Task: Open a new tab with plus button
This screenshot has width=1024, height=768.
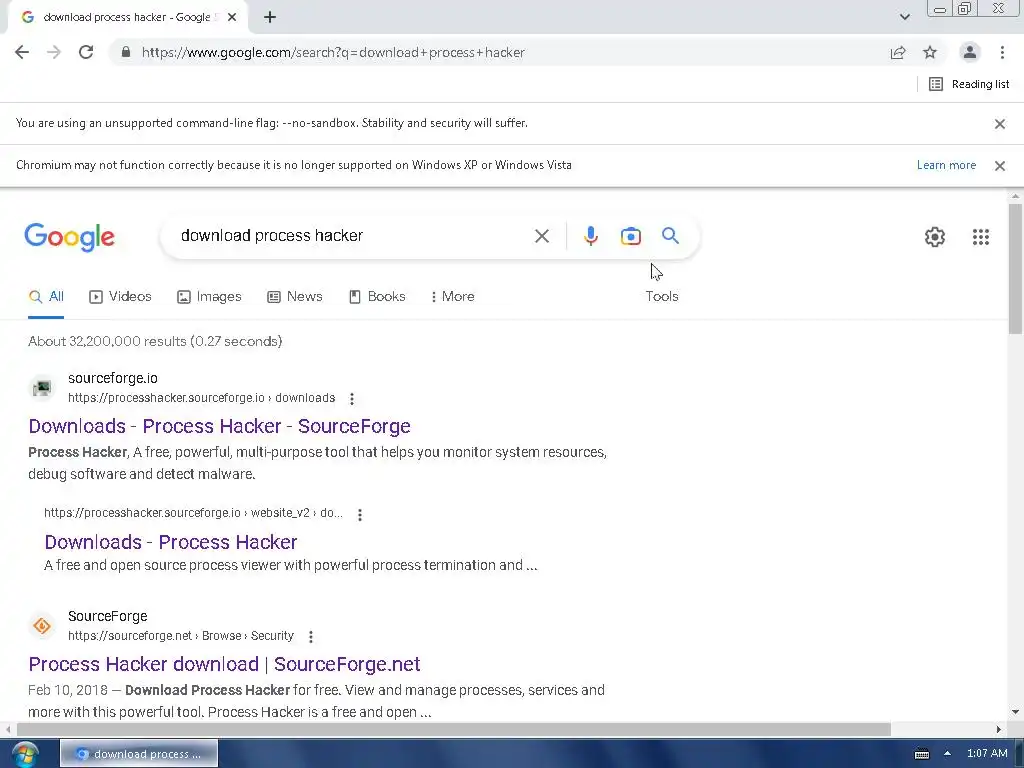Action: (270, 17)
